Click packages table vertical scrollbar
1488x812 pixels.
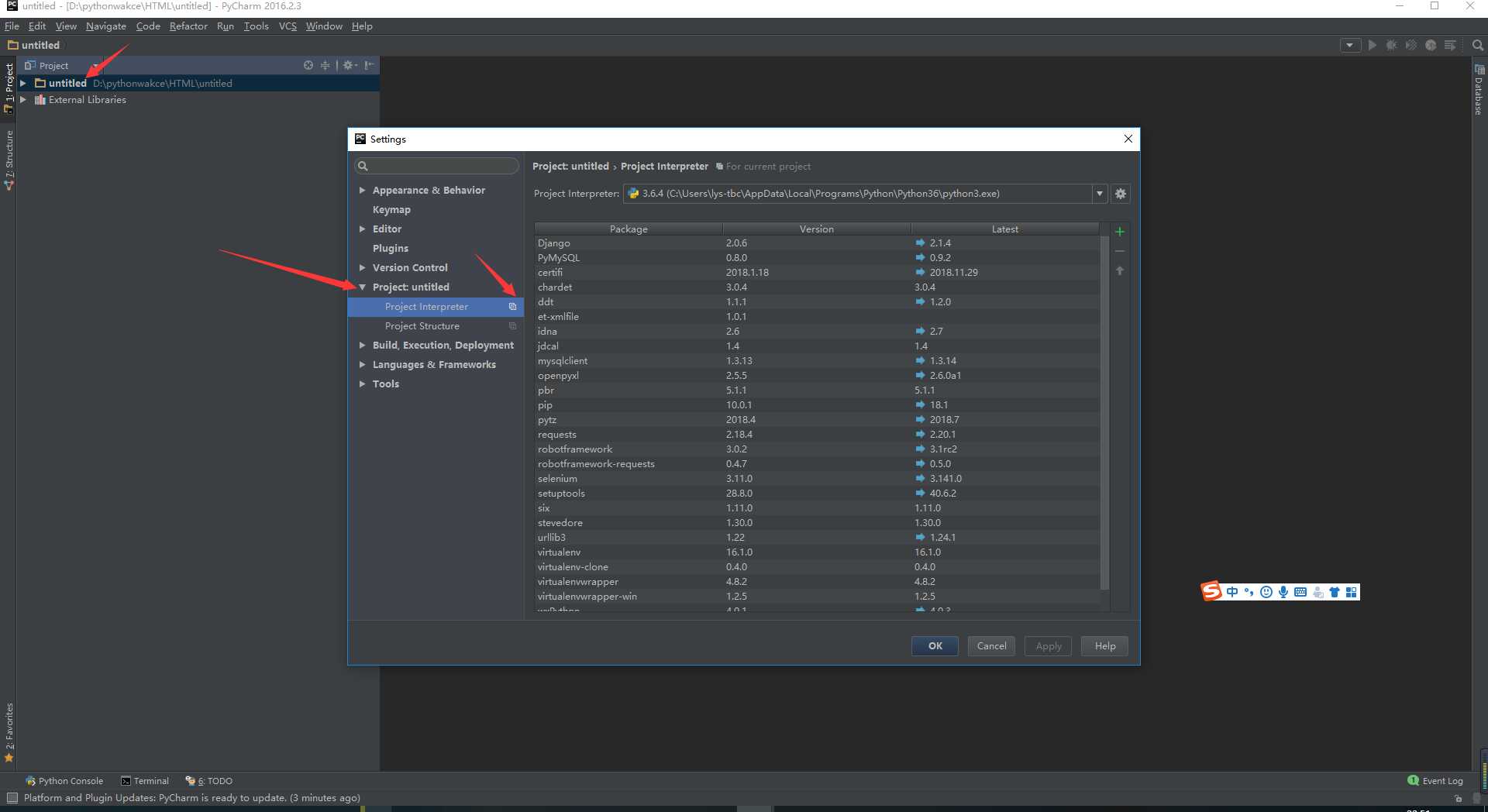[x=1104, y=412]
